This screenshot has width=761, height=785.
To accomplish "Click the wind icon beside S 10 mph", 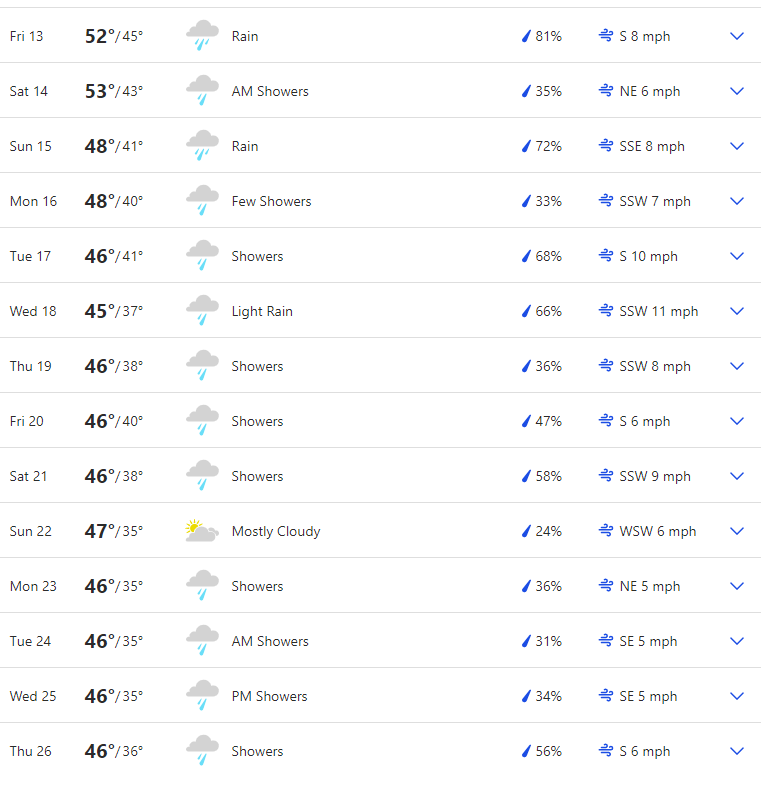I will pos(606,256).
